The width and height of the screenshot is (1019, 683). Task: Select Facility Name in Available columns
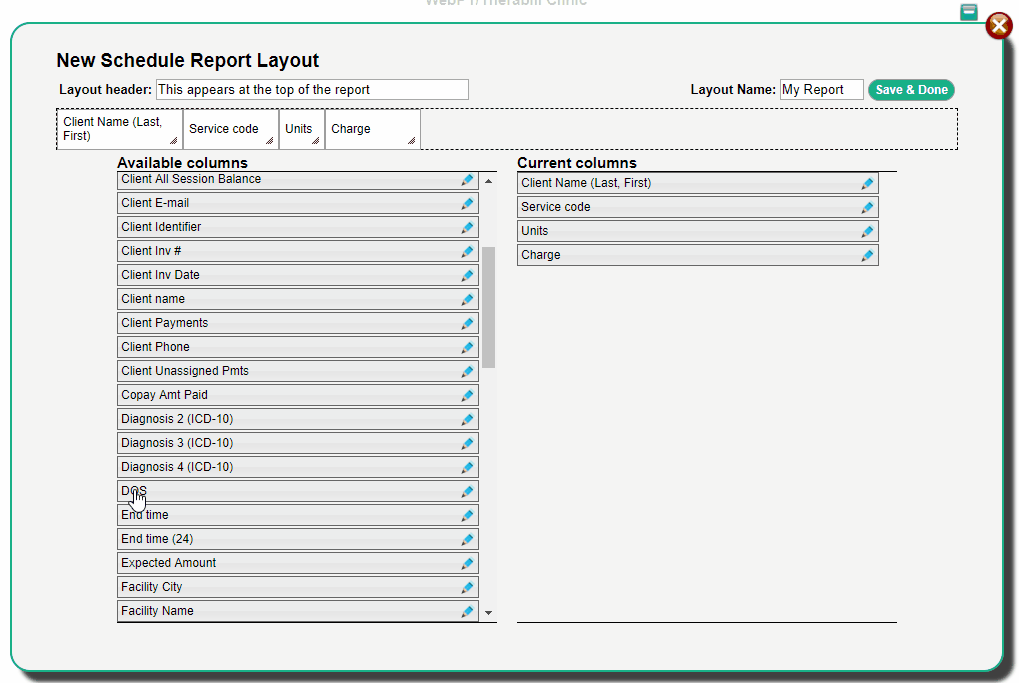pos(298,612)
